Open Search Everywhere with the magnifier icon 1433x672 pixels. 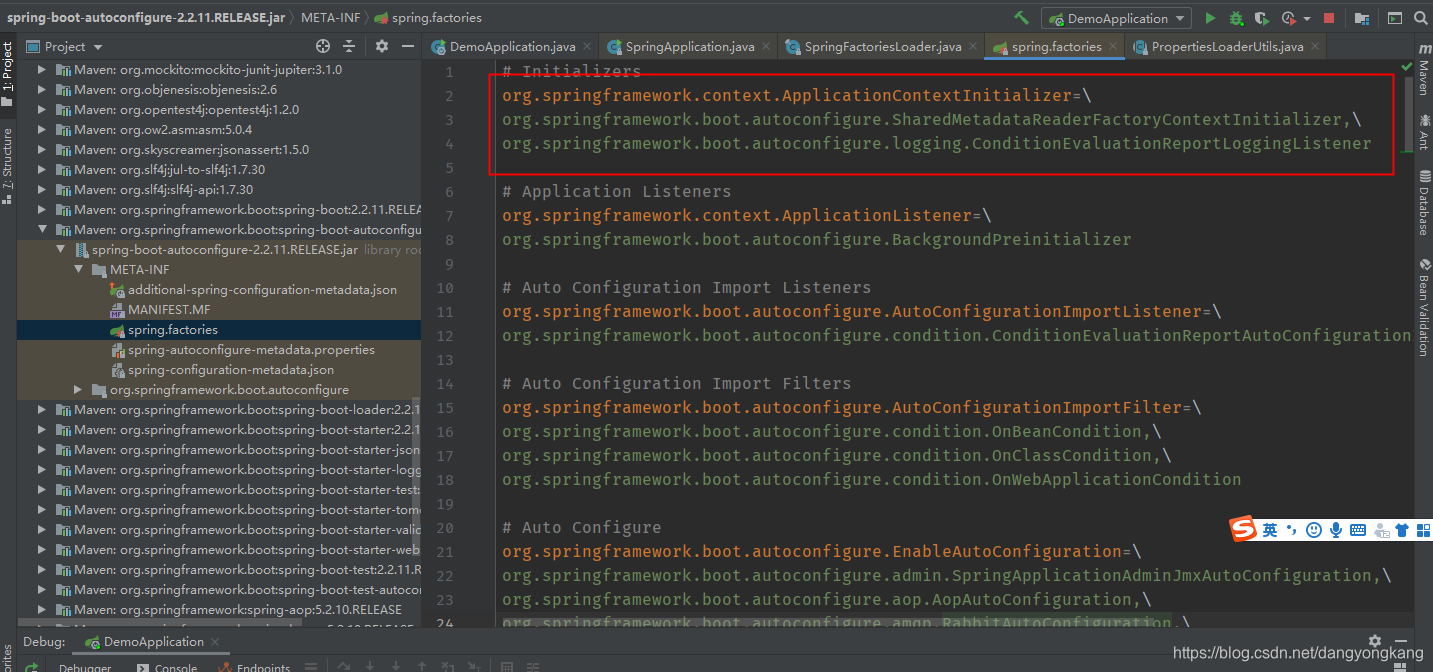click(x=1420, y=17)
